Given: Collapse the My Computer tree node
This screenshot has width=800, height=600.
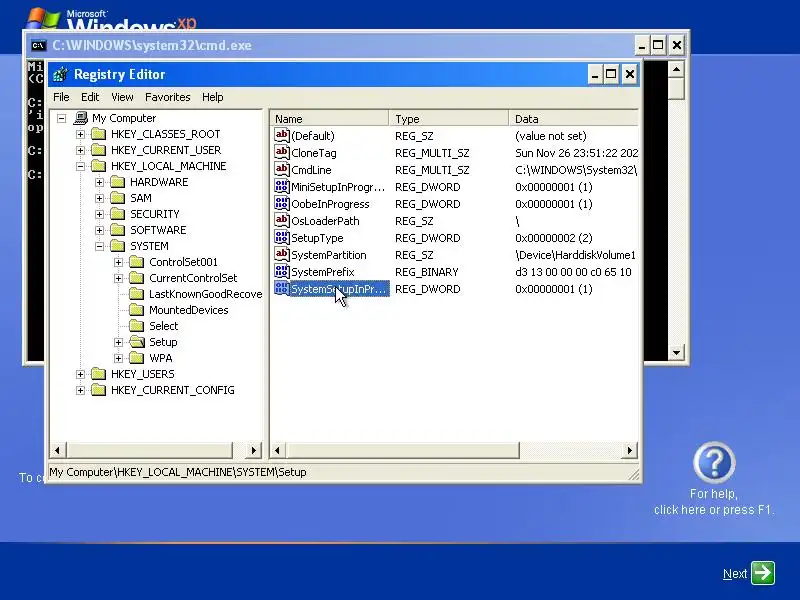Looking at the screenshot, I should click(62, 118).
